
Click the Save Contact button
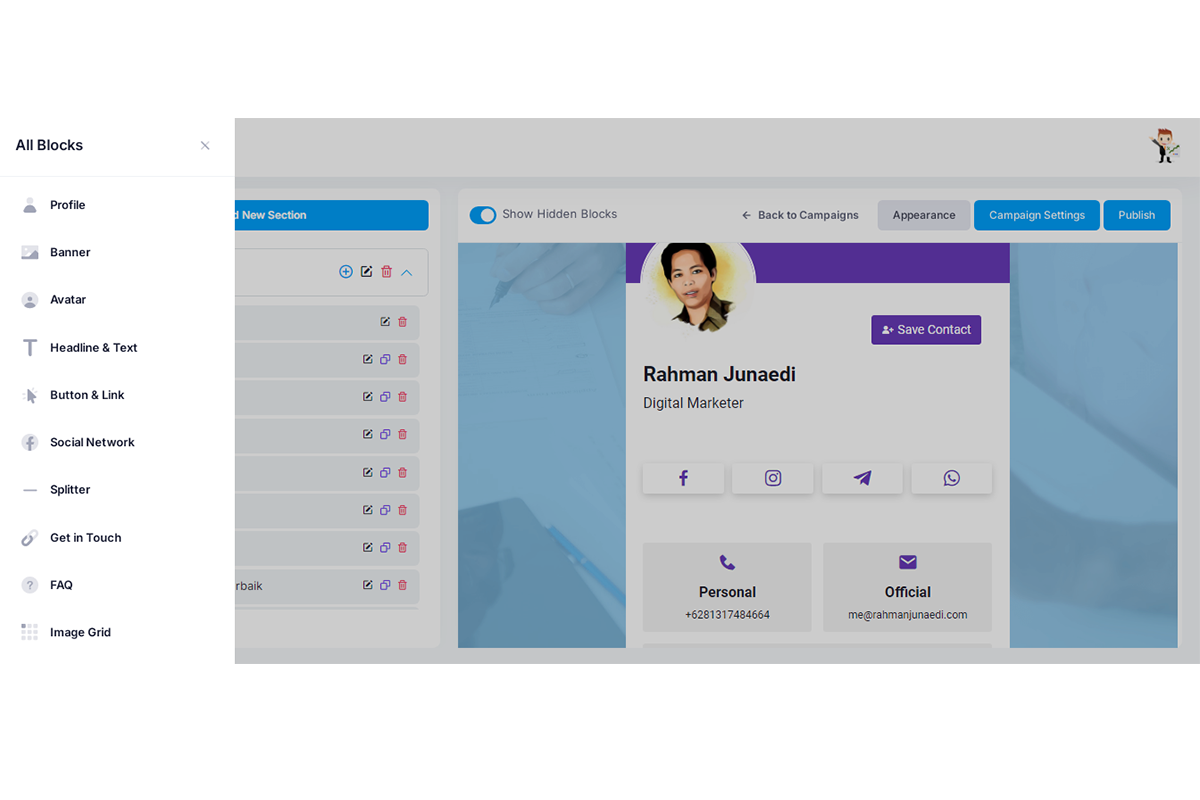926,330
